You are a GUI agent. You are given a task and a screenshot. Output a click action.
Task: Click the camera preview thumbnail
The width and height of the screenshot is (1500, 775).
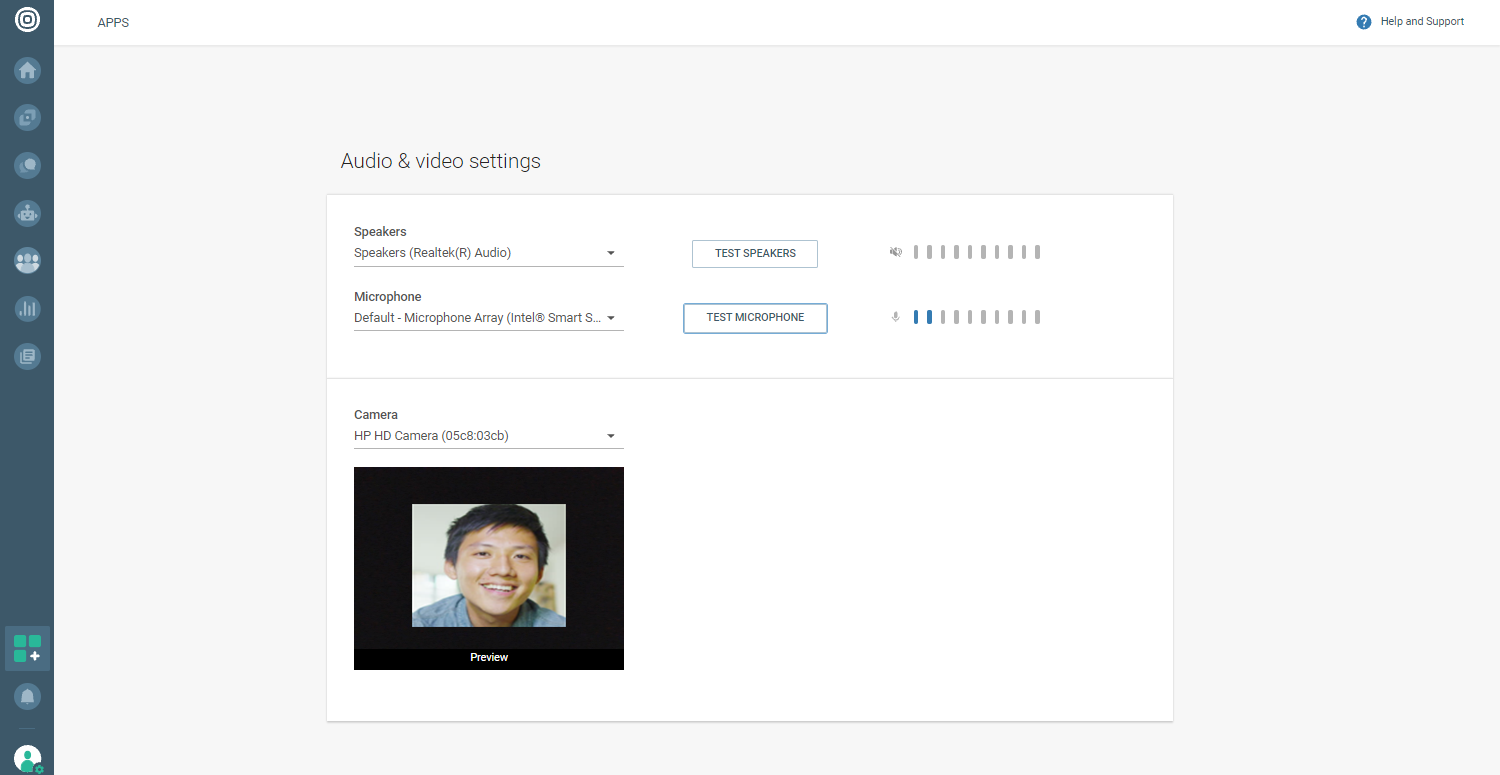pyautogui.click(x=489, y=565)
